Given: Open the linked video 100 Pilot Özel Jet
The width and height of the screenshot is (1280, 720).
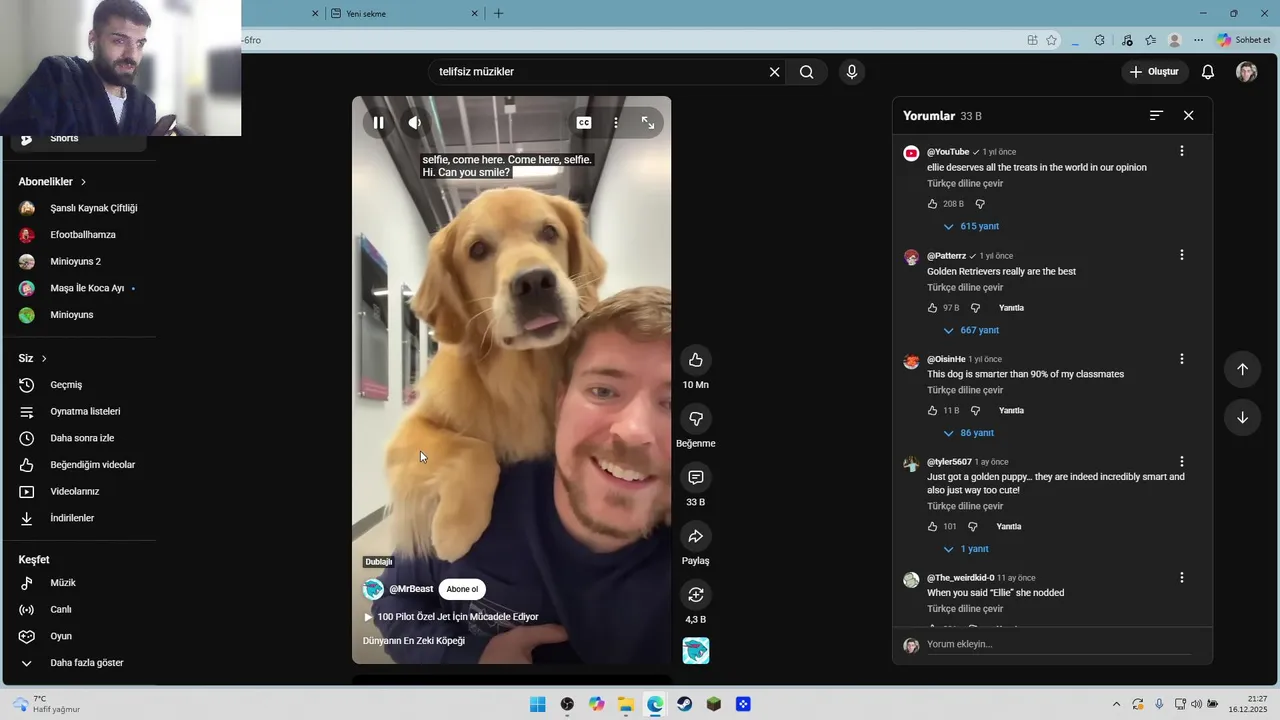Looking at the screenshot, I should coord(451,617).
